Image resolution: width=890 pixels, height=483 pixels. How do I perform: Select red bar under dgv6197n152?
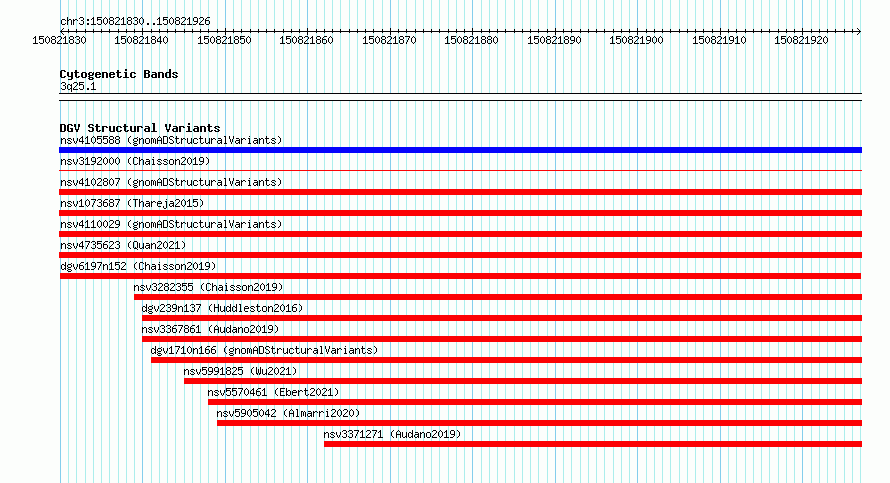(460, 276)
